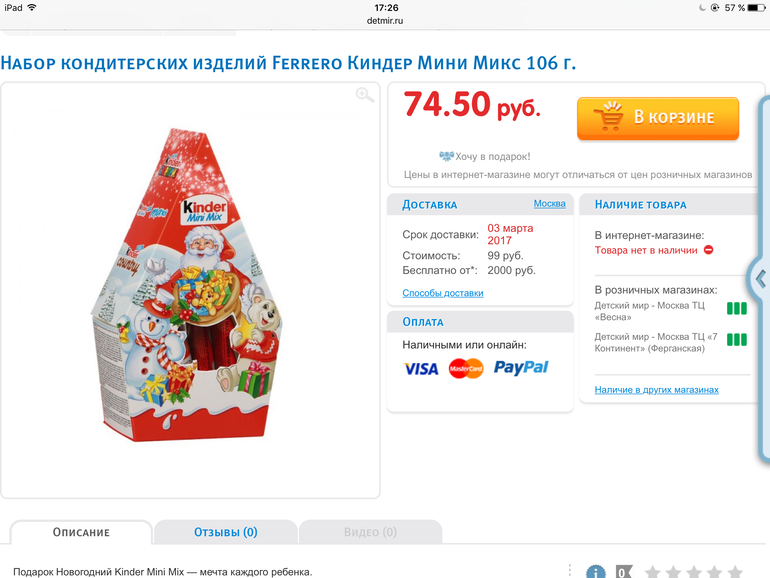Click the Хочу в подарок! link
This screenshot has width=770, height=578.
(493, 157)
